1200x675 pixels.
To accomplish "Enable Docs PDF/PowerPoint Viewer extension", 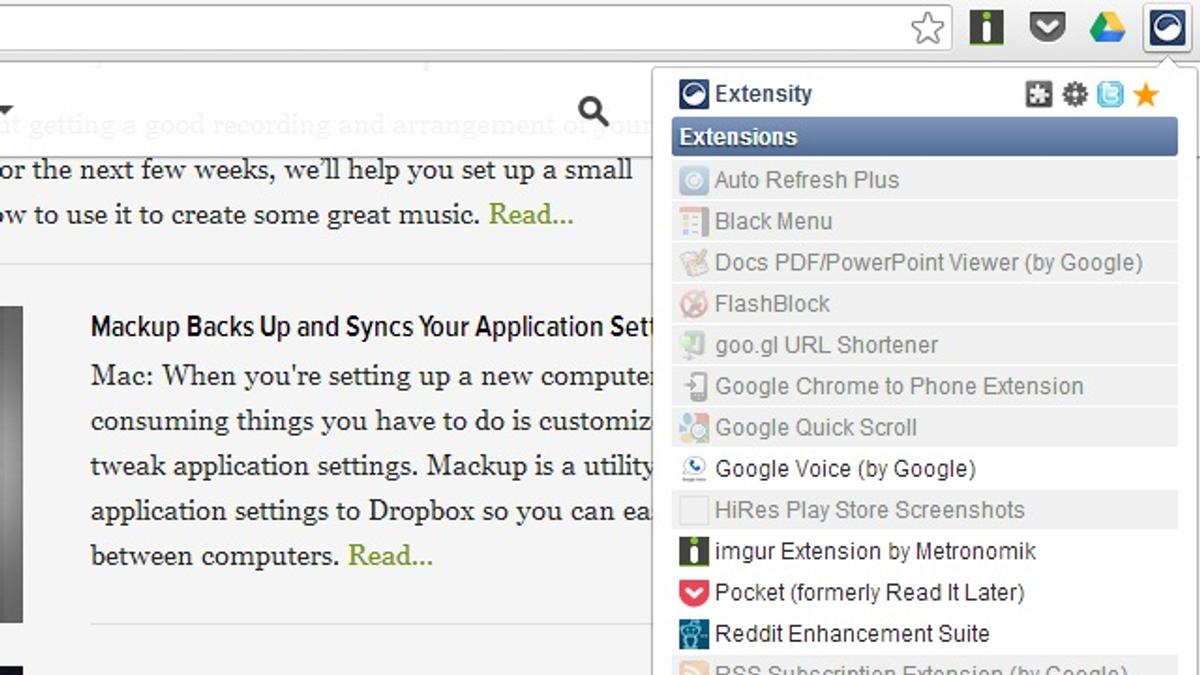I will click(x=924, y=262).
